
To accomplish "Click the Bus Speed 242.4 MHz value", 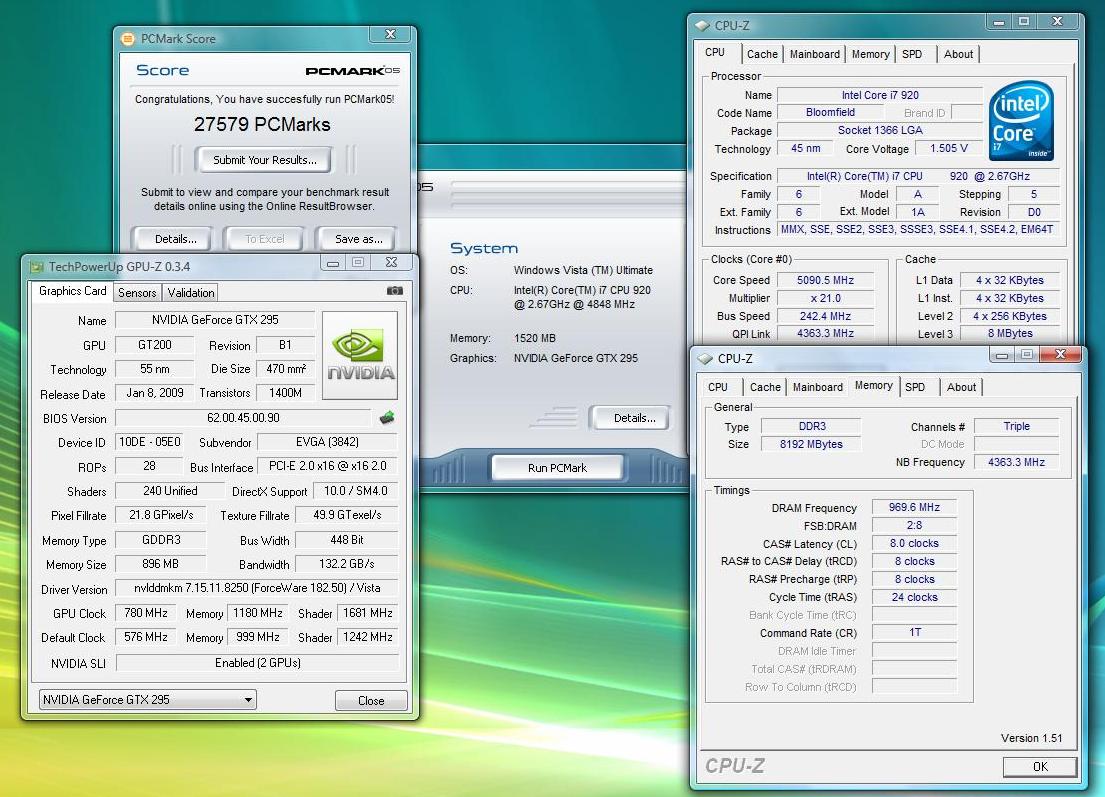I will pos(825,316).
